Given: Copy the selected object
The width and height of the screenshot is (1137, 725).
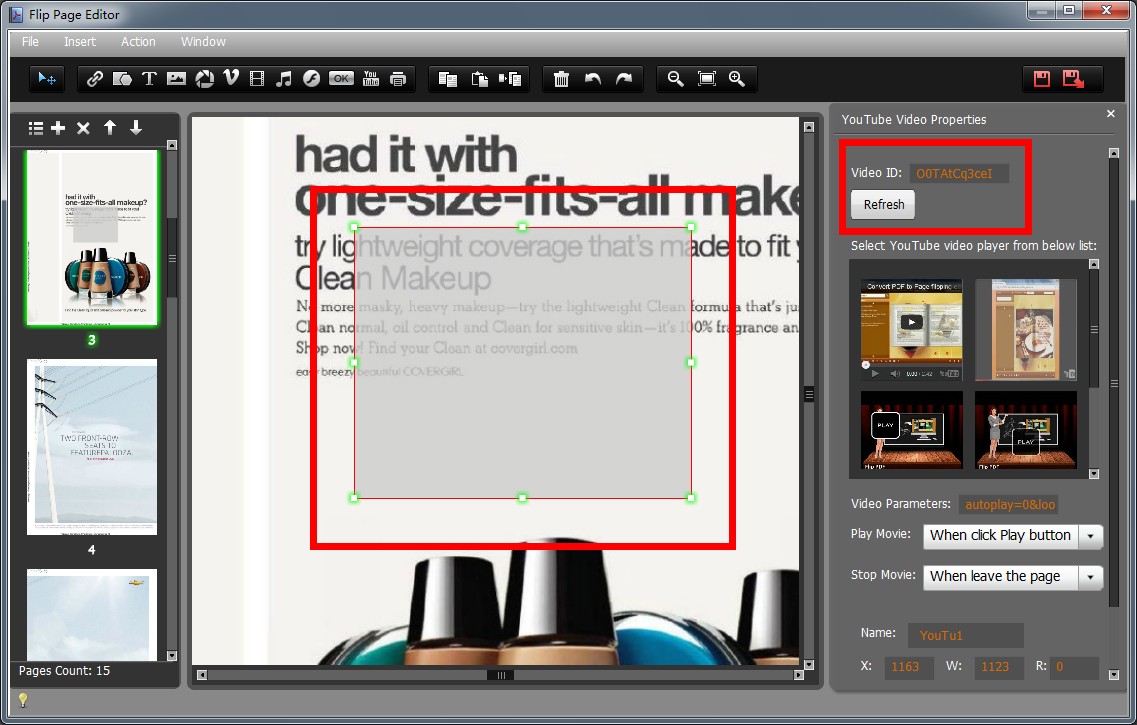Looking at the screenshot, I should coord(447,79).
